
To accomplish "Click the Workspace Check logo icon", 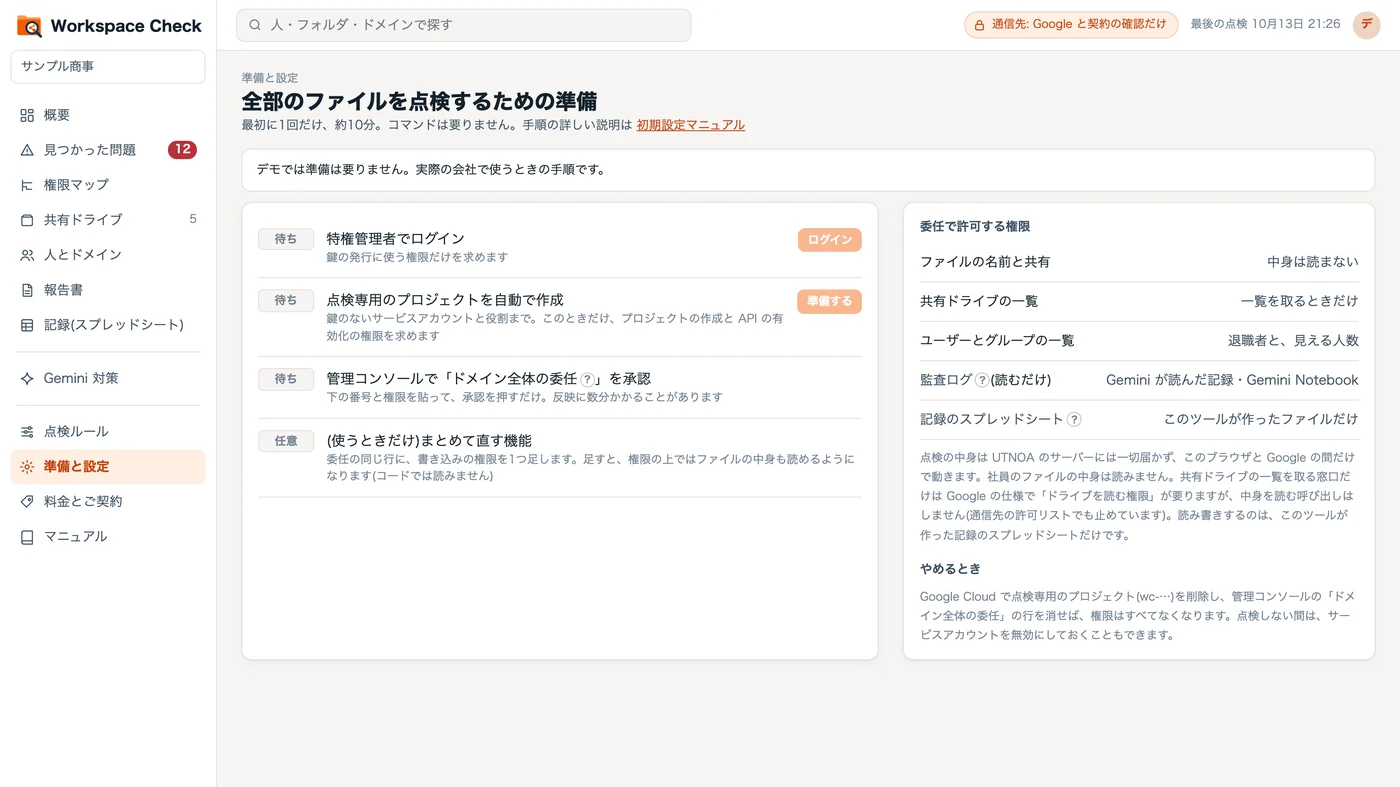I will (x=29, y=26).
